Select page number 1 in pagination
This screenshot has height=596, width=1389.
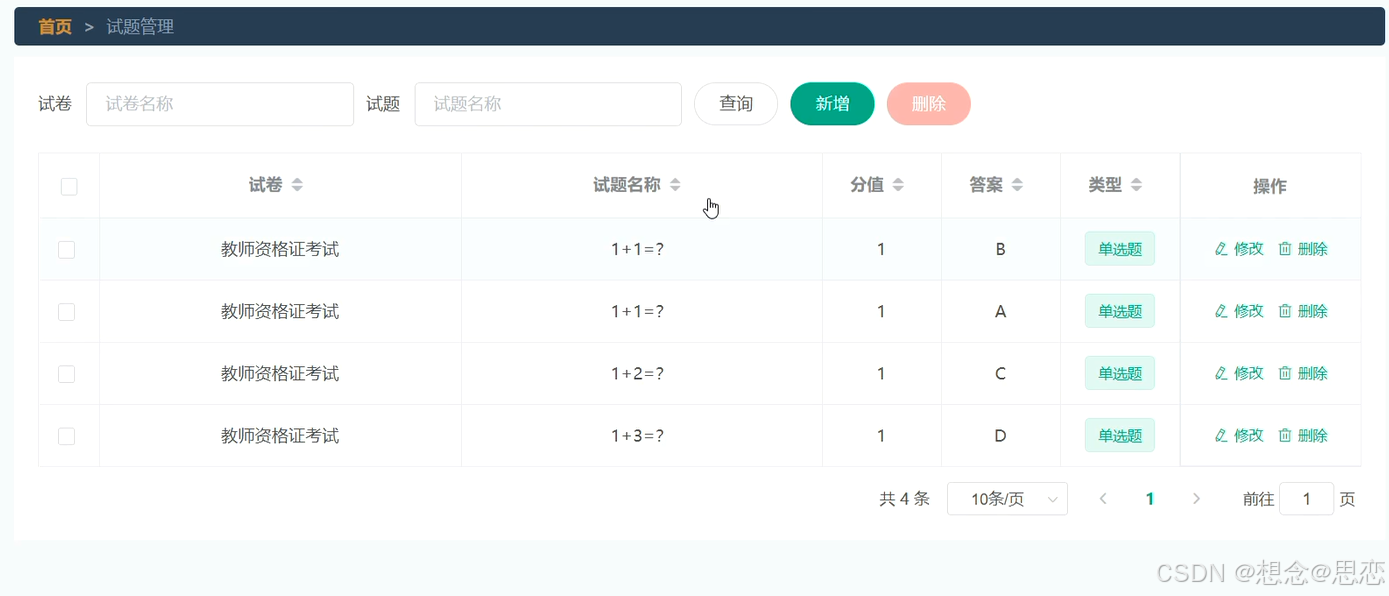coord(1150,499)
